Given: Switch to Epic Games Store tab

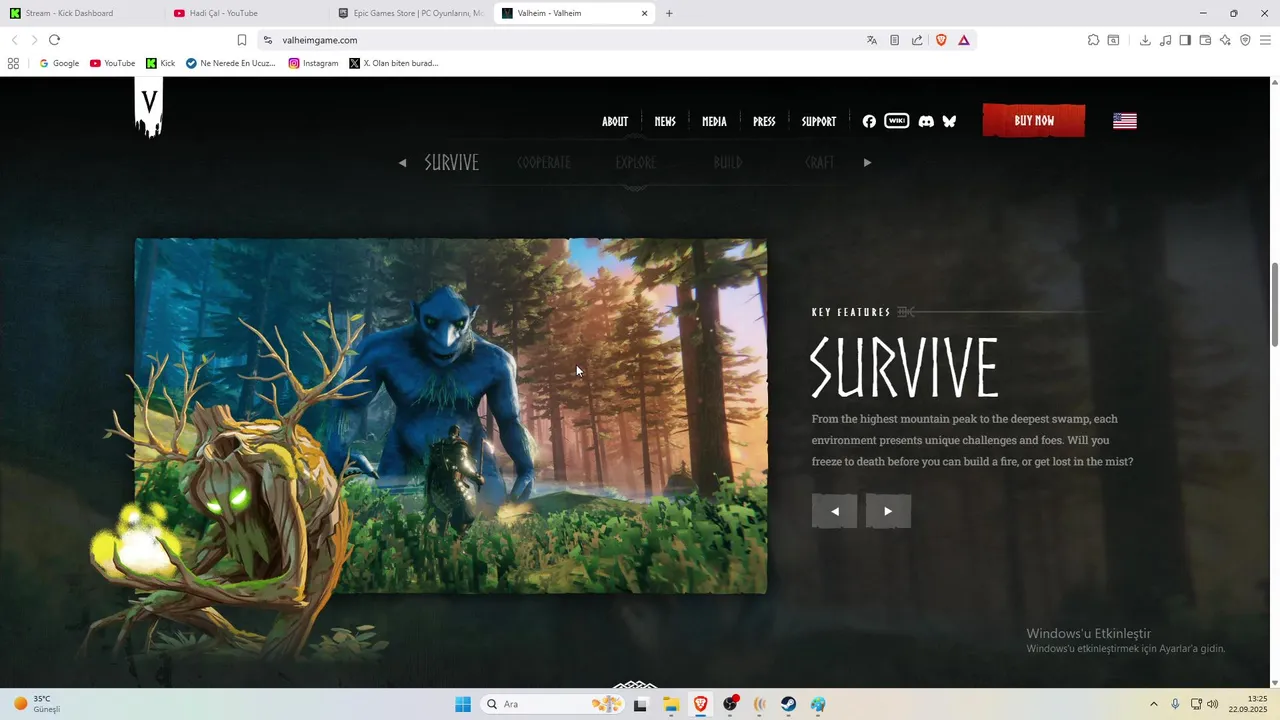Looking at the screenshot, I should click(411, 13).
